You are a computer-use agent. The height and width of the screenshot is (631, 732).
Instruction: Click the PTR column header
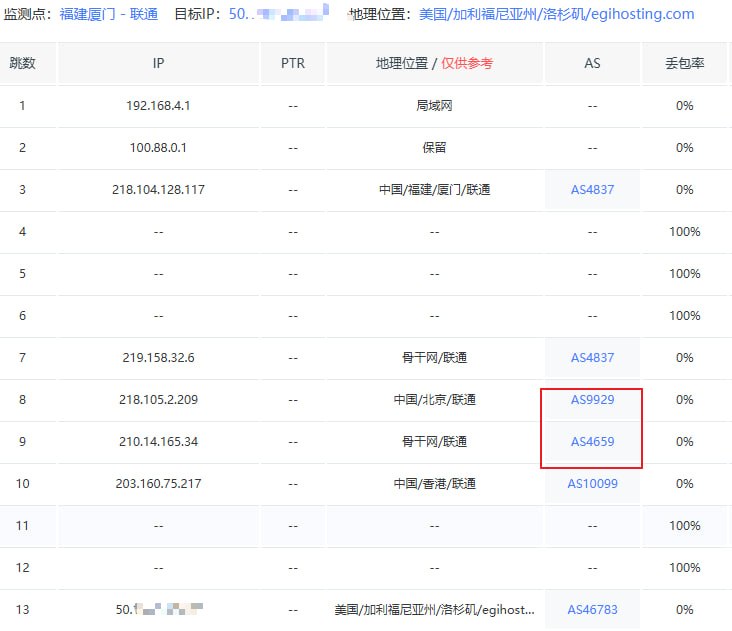pos(293,63)
